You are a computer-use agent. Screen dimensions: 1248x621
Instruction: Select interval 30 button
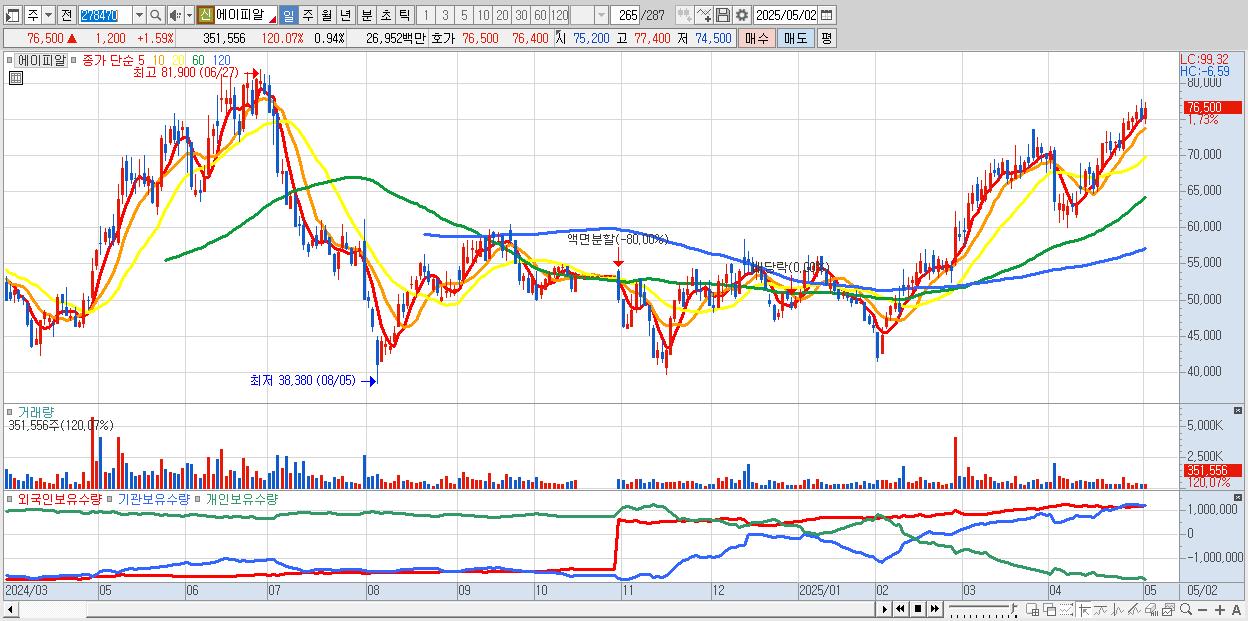[521, 15]
